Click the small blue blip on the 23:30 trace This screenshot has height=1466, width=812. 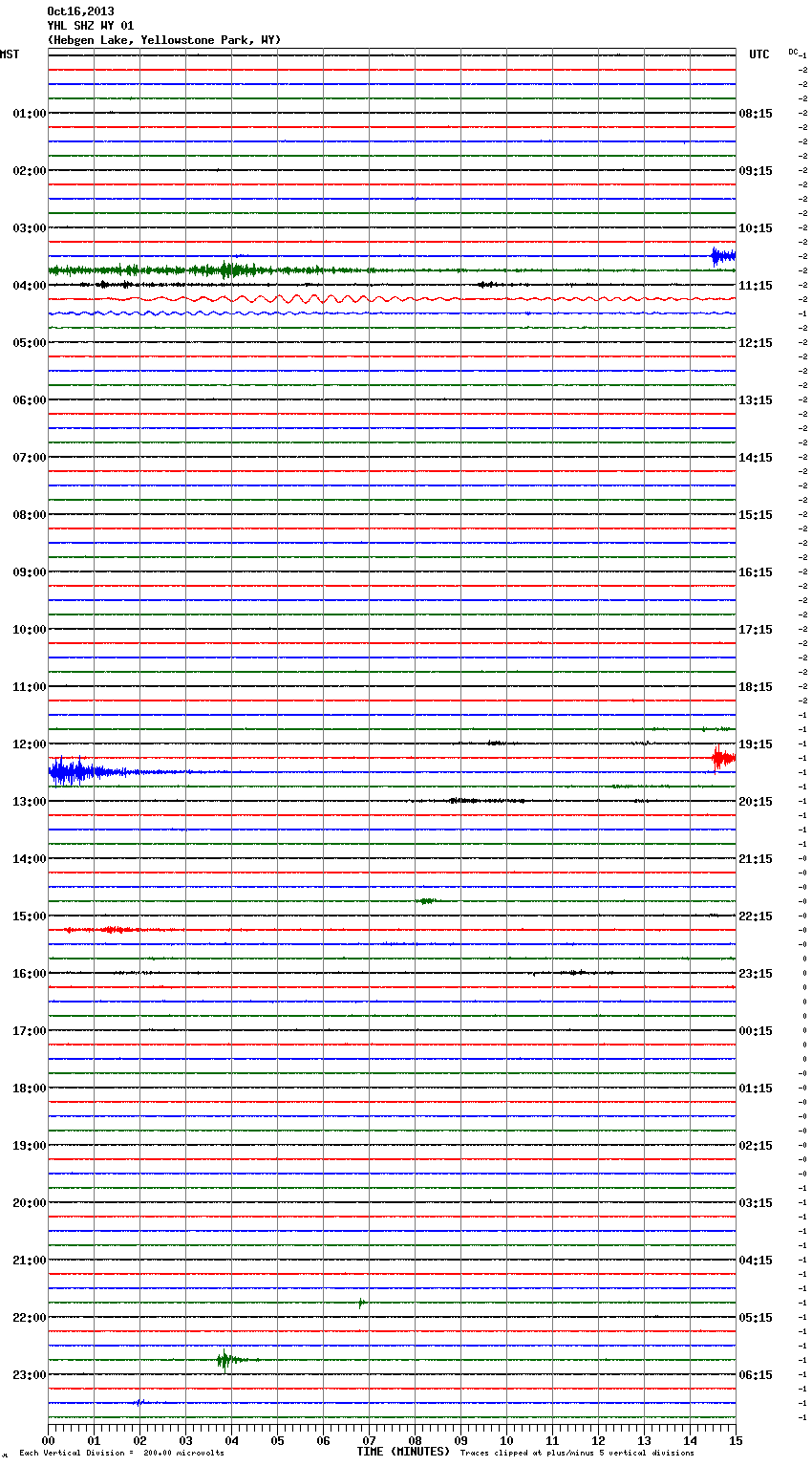coord(139,1403)
